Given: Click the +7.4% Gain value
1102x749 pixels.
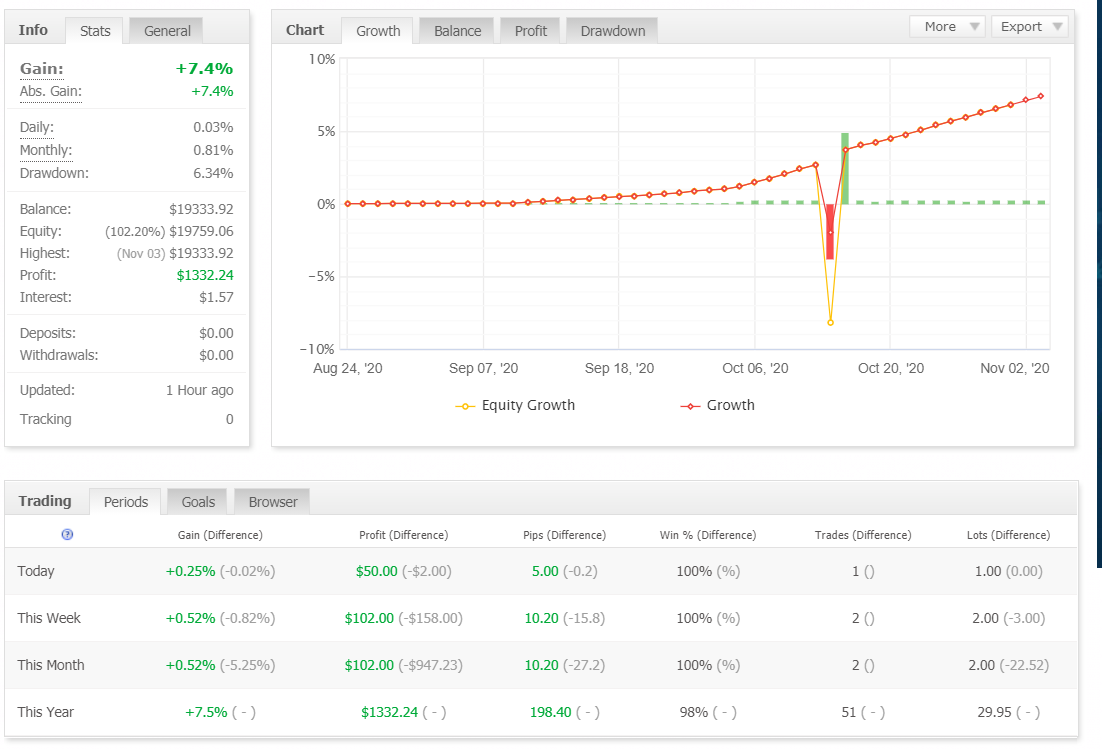Looking at the screenshot, I should pos(204,68).
